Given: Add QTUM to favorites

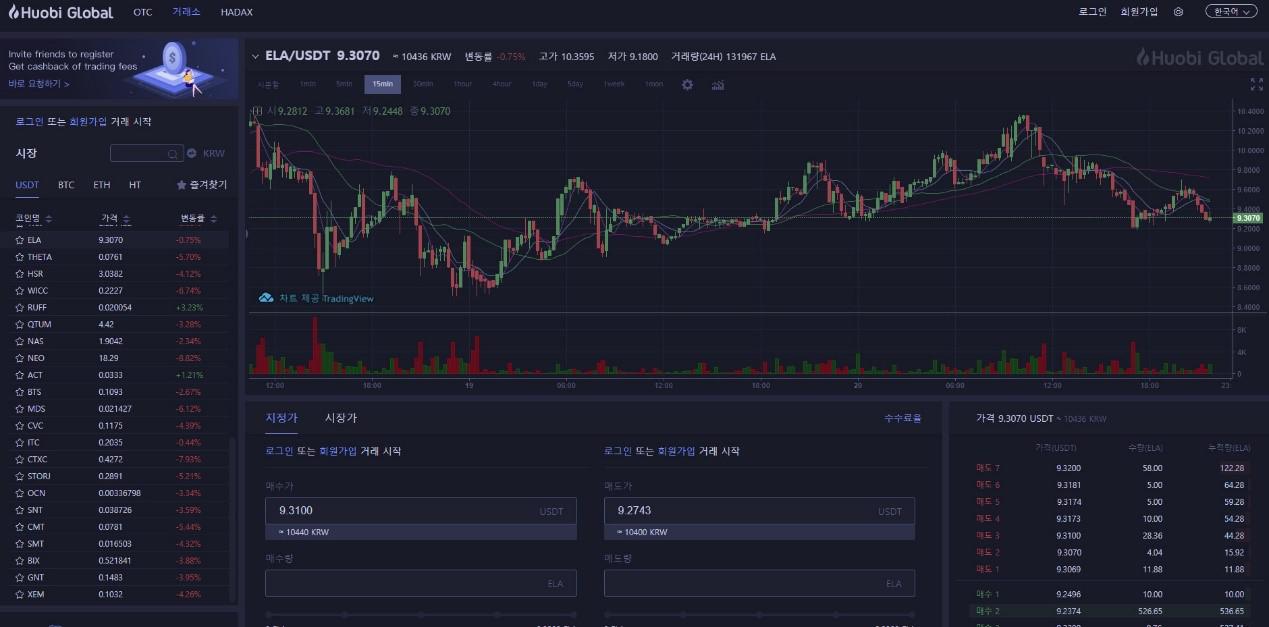Looking at the screenshot, I should pyautogui.click(x=19, y=324).
